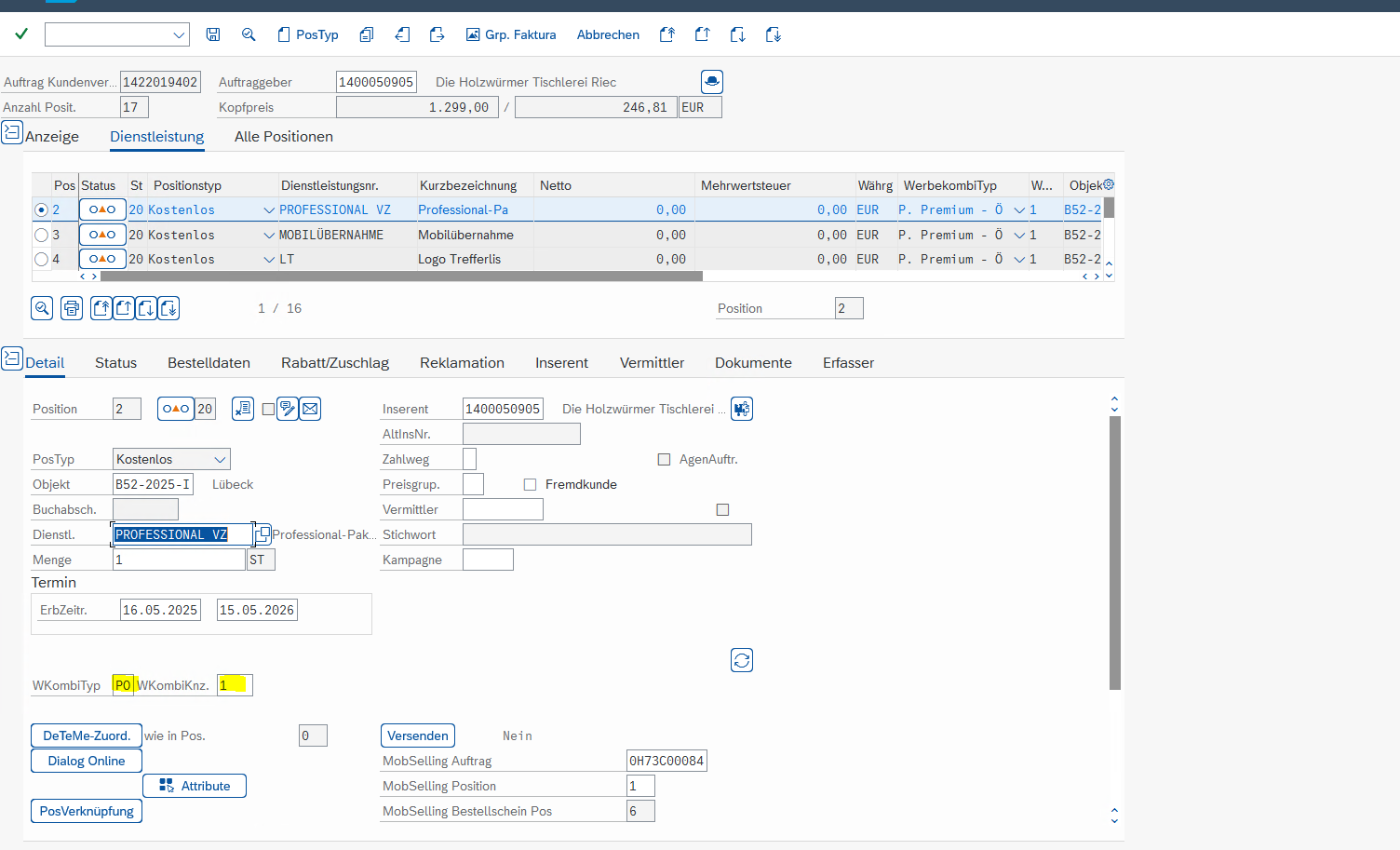The width and height of the screenshot is (1400, 850).
Task: Open status icon button for position 3 row
Action: (102, 235)
